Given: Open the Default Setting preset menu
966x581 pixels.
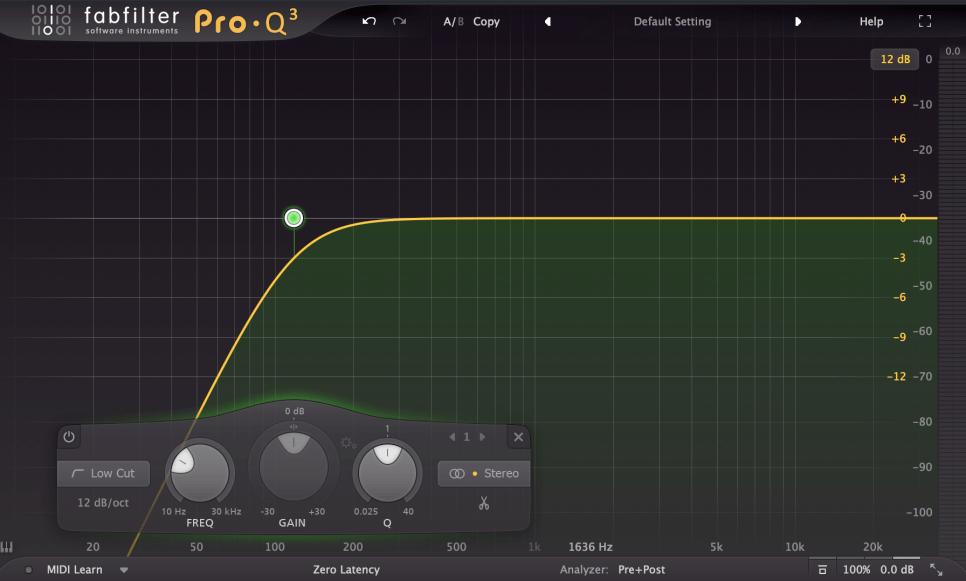Looking at the screenshot, I should pos(672,21).
